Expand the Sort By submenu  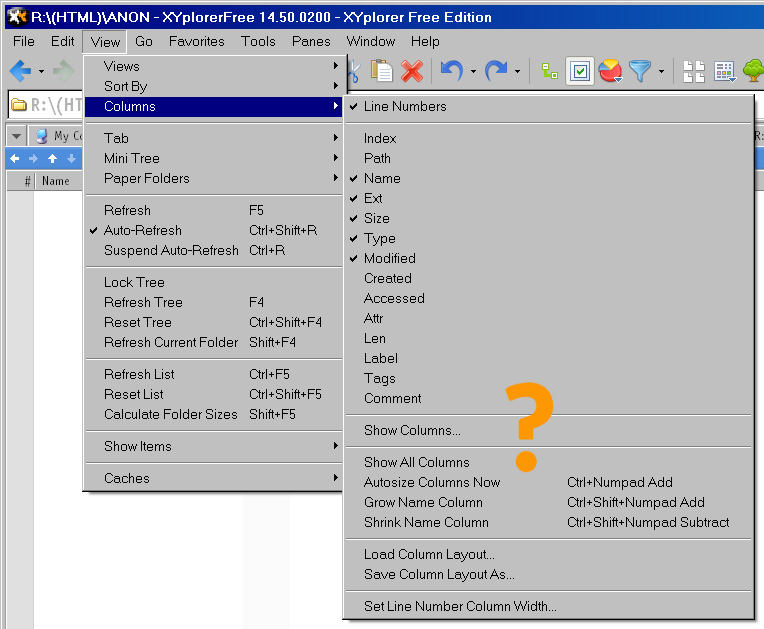click(214, 86)
